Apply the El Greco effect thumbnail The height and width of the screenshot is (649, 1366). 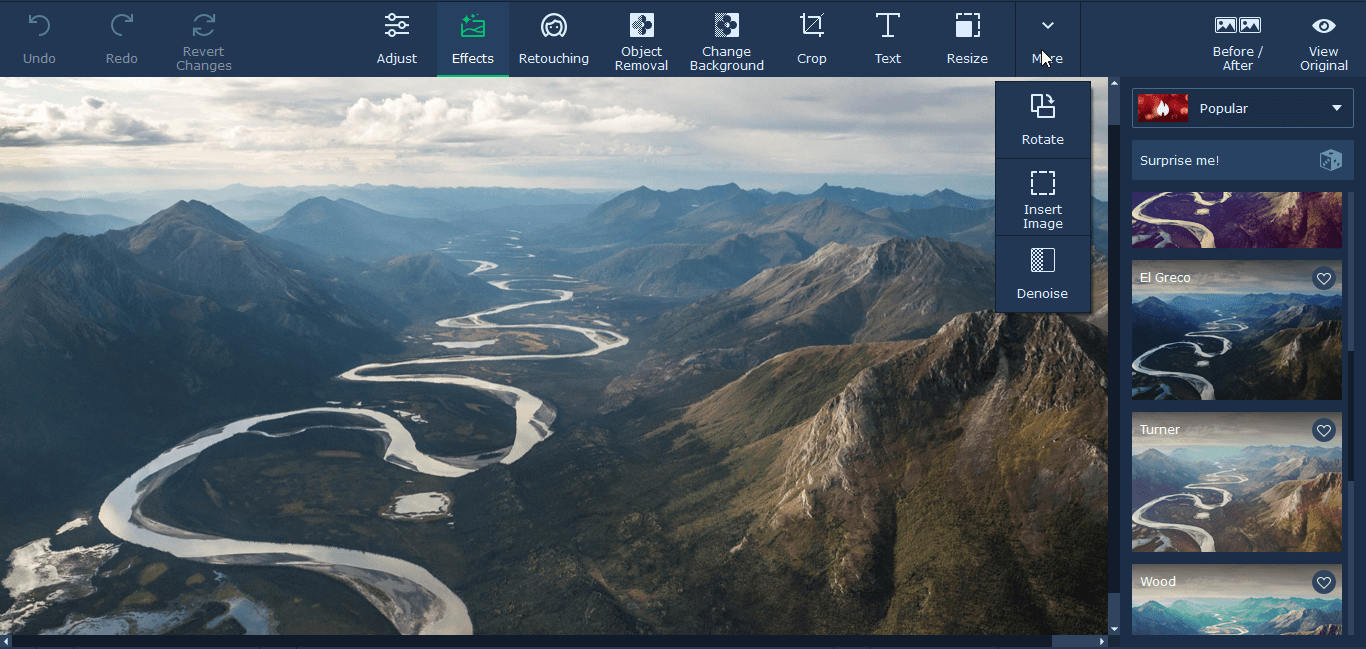[x=1237, y=330]
